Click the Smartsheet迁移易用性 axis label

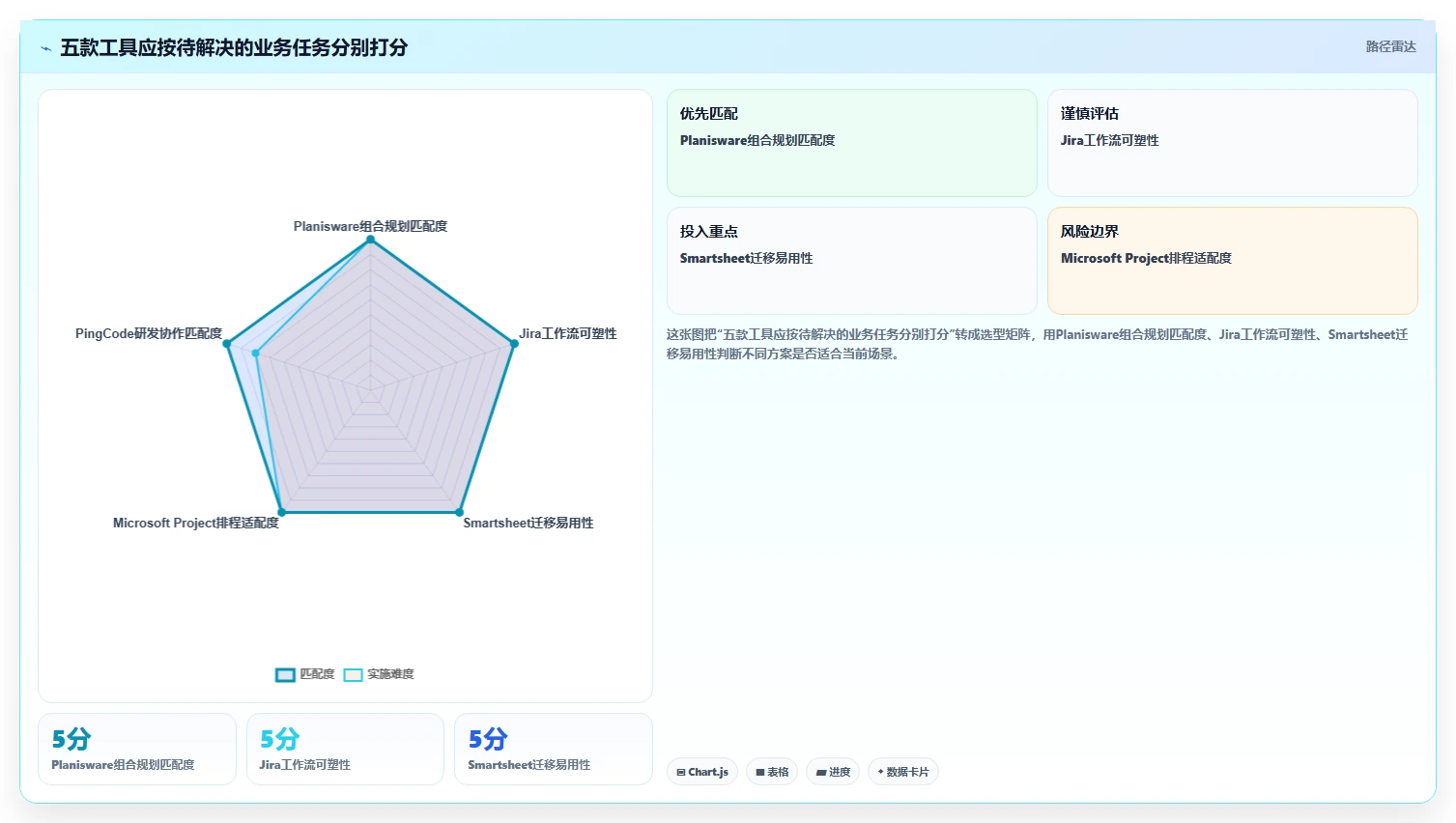[528, 523]
